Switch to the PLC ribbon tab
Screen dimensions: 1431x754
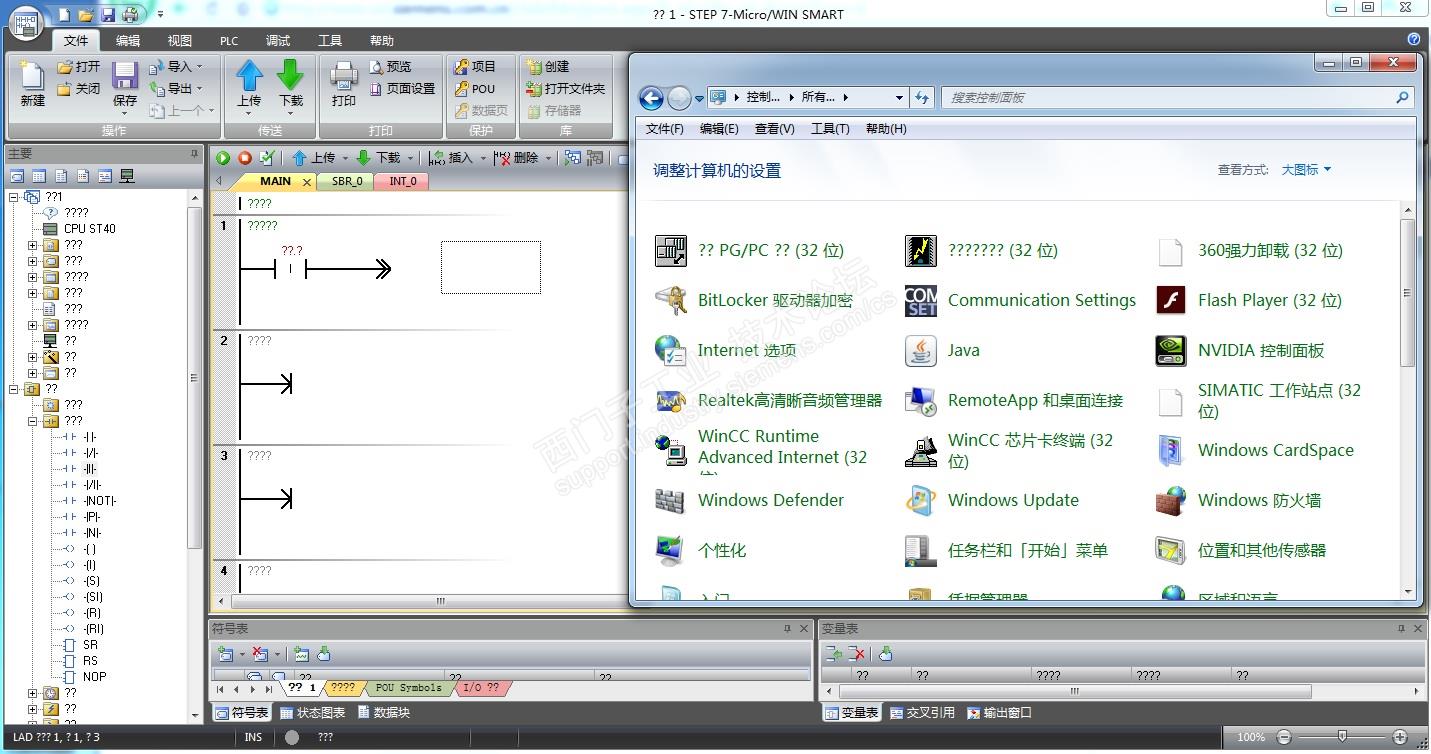coord(229,41)
